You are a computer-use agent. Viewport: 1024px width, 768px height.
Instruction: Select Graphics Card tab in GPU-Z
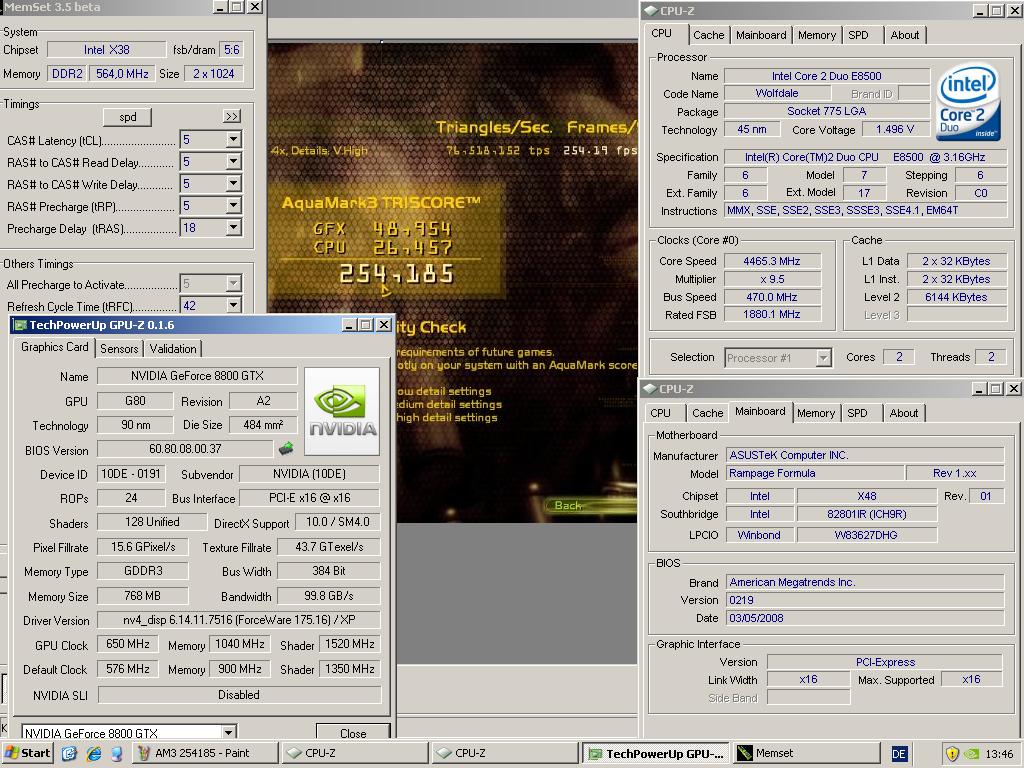point(54,347)
